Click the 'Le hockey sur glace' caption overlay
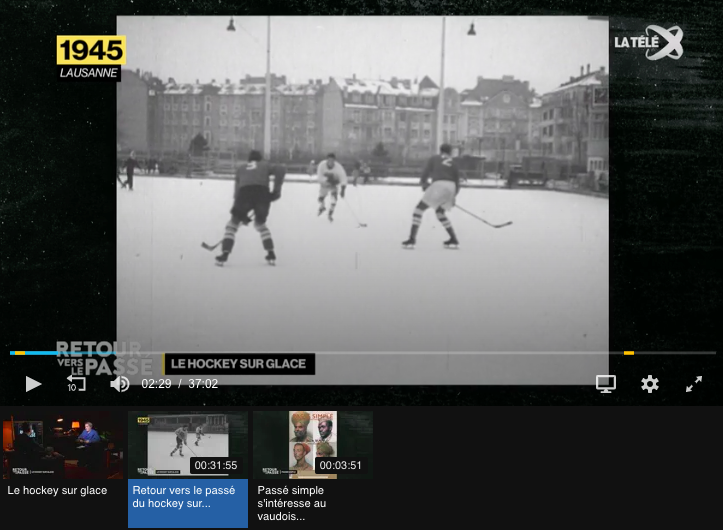Image resolution: width=723 pixels, height=530 pixels. point(238,364)
